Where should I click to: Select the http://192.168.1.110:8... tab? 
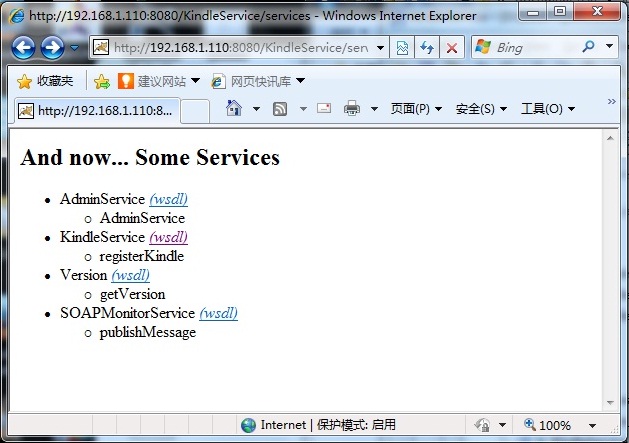97,110
